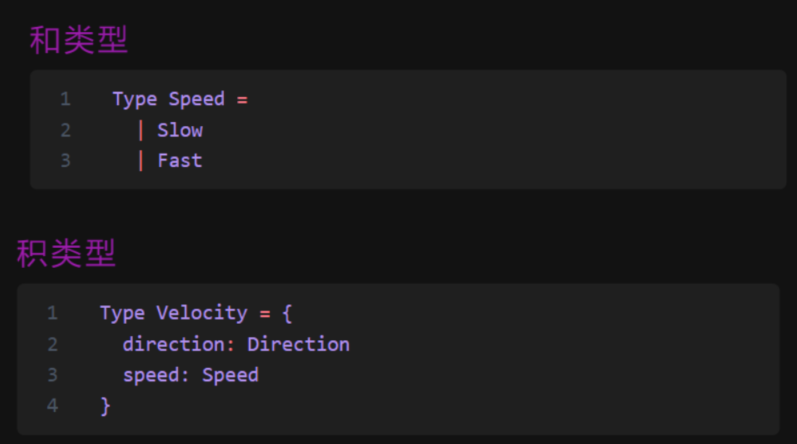
Task: Click the 'Velocity' type name
Action: (202, 313)
